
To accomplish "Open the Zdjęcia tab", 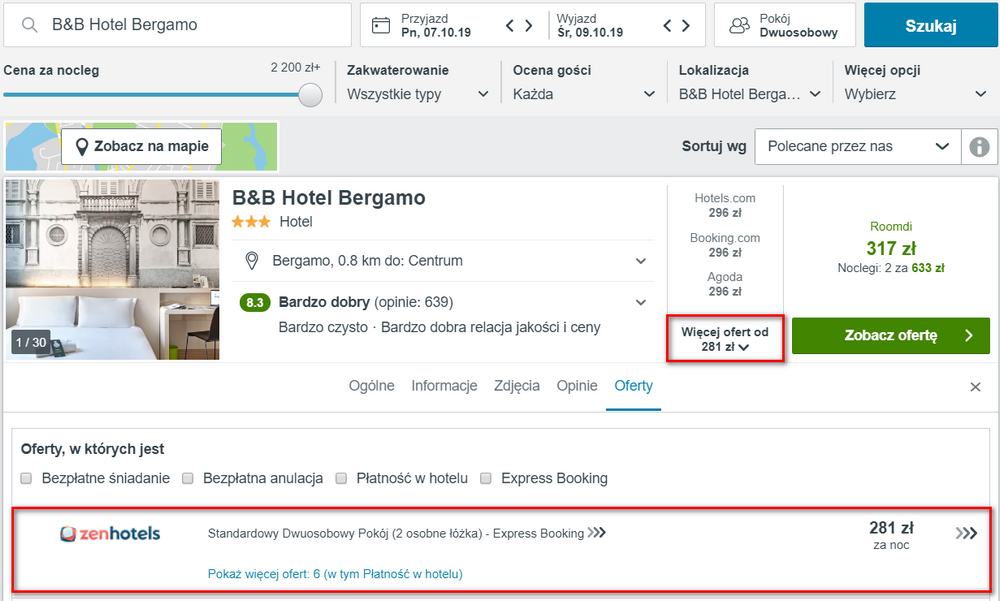I will 517,386.
